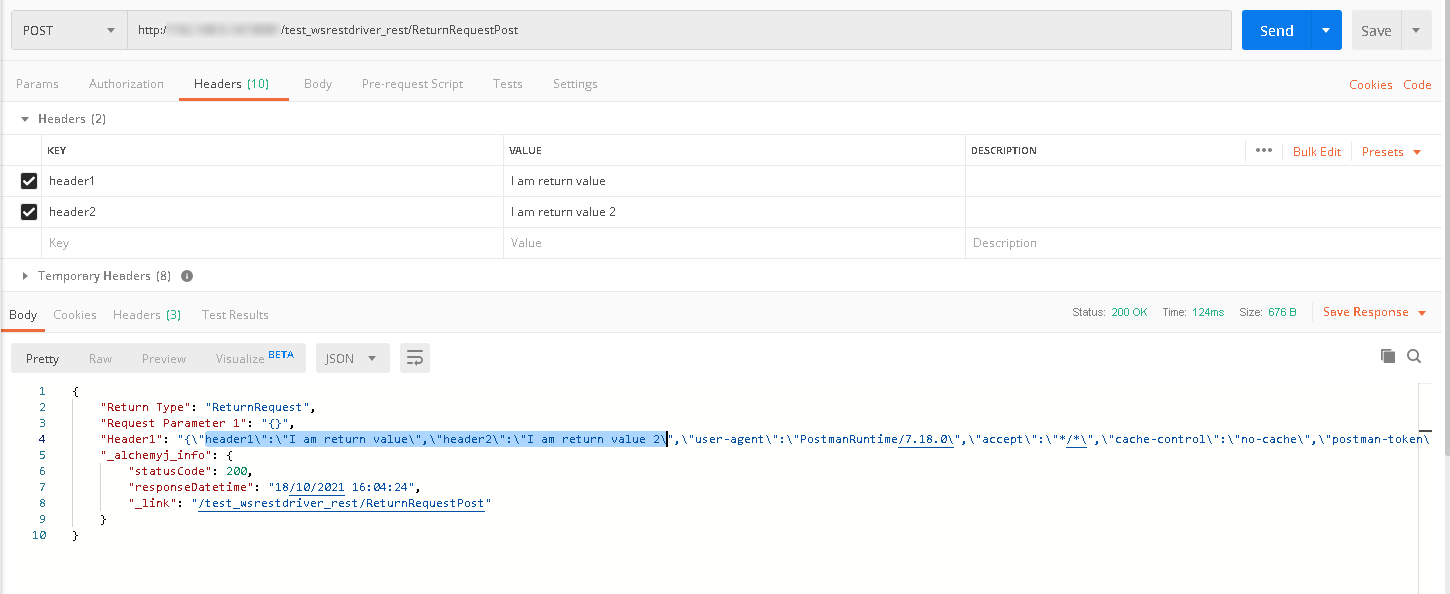Image resolution: width=1450 pixels, height=594 pixels.
Task: Uncheck the header1 checkbox
Action: point(29,181)
